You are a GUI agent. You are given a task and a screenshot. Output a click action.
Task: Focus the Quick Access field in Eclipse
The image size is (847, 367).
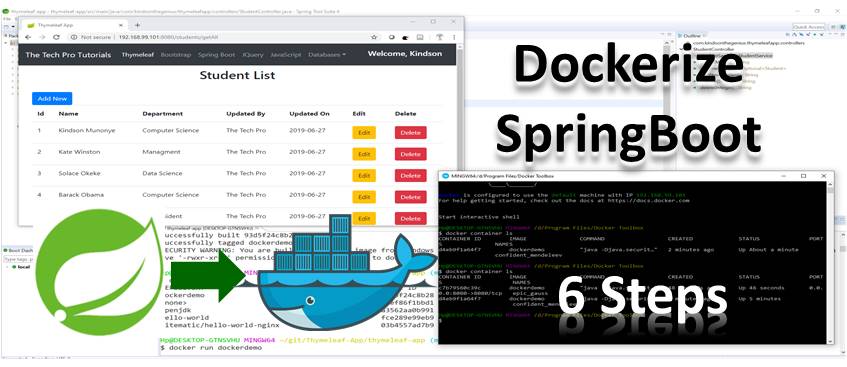(x=808, y=27)
